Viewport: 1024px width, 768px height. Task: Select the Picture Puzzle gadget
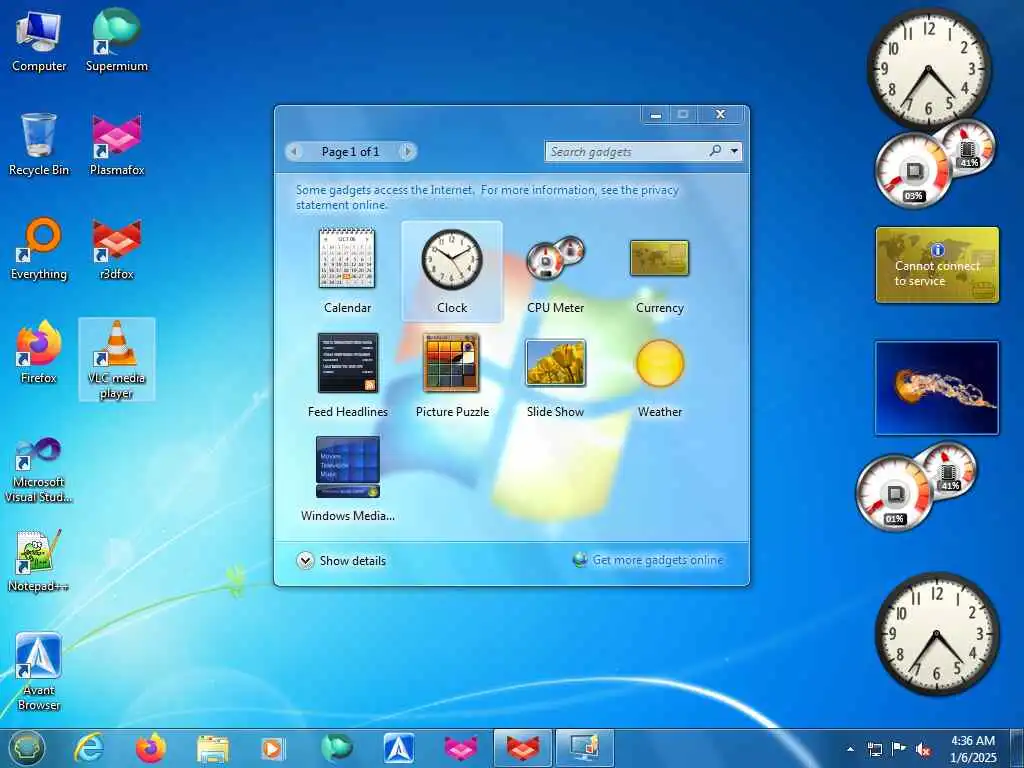pos(452,376)
